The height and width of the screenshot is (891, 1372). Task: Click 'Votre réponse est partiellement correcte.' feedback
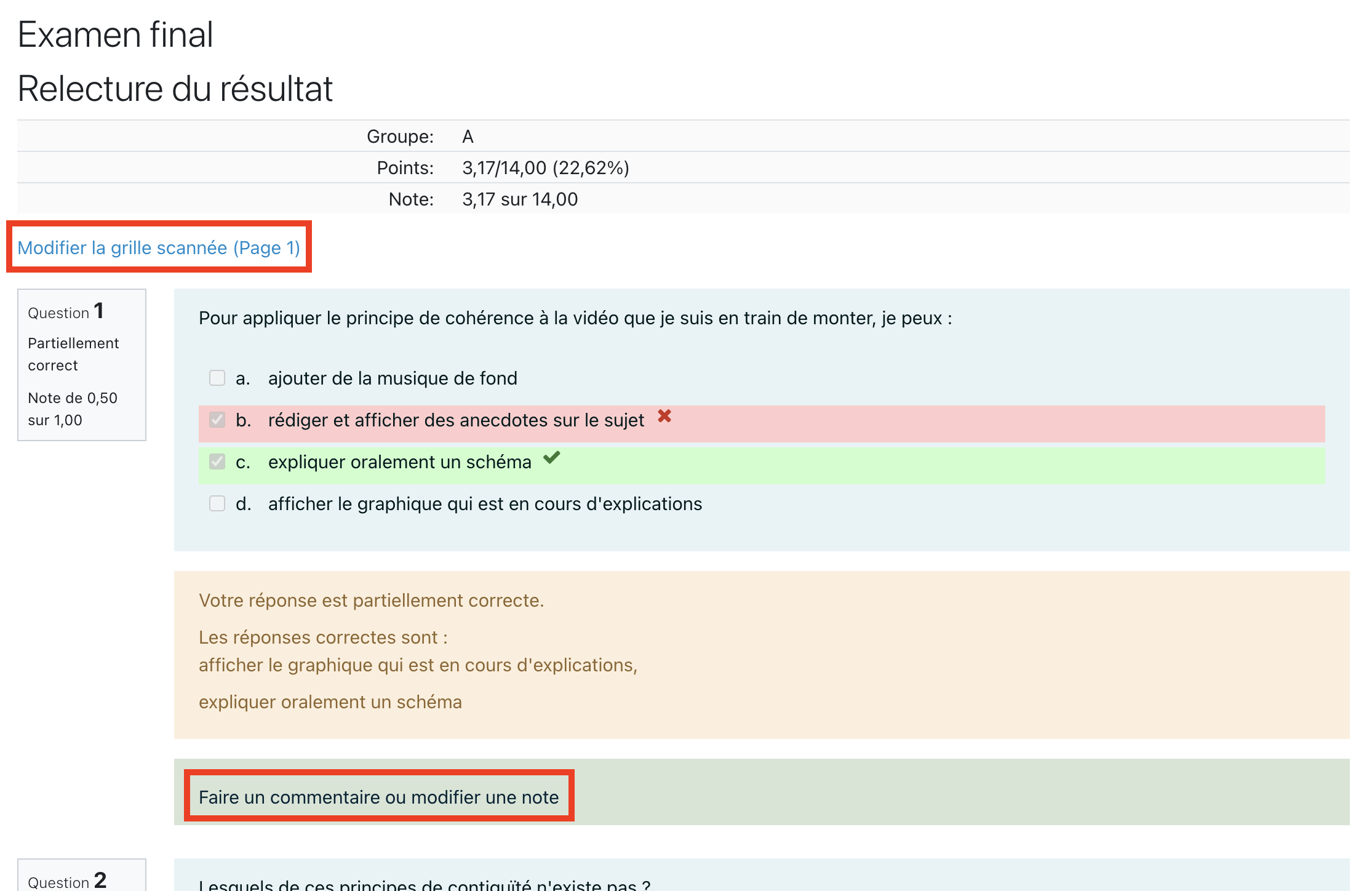tap(371, 600)
